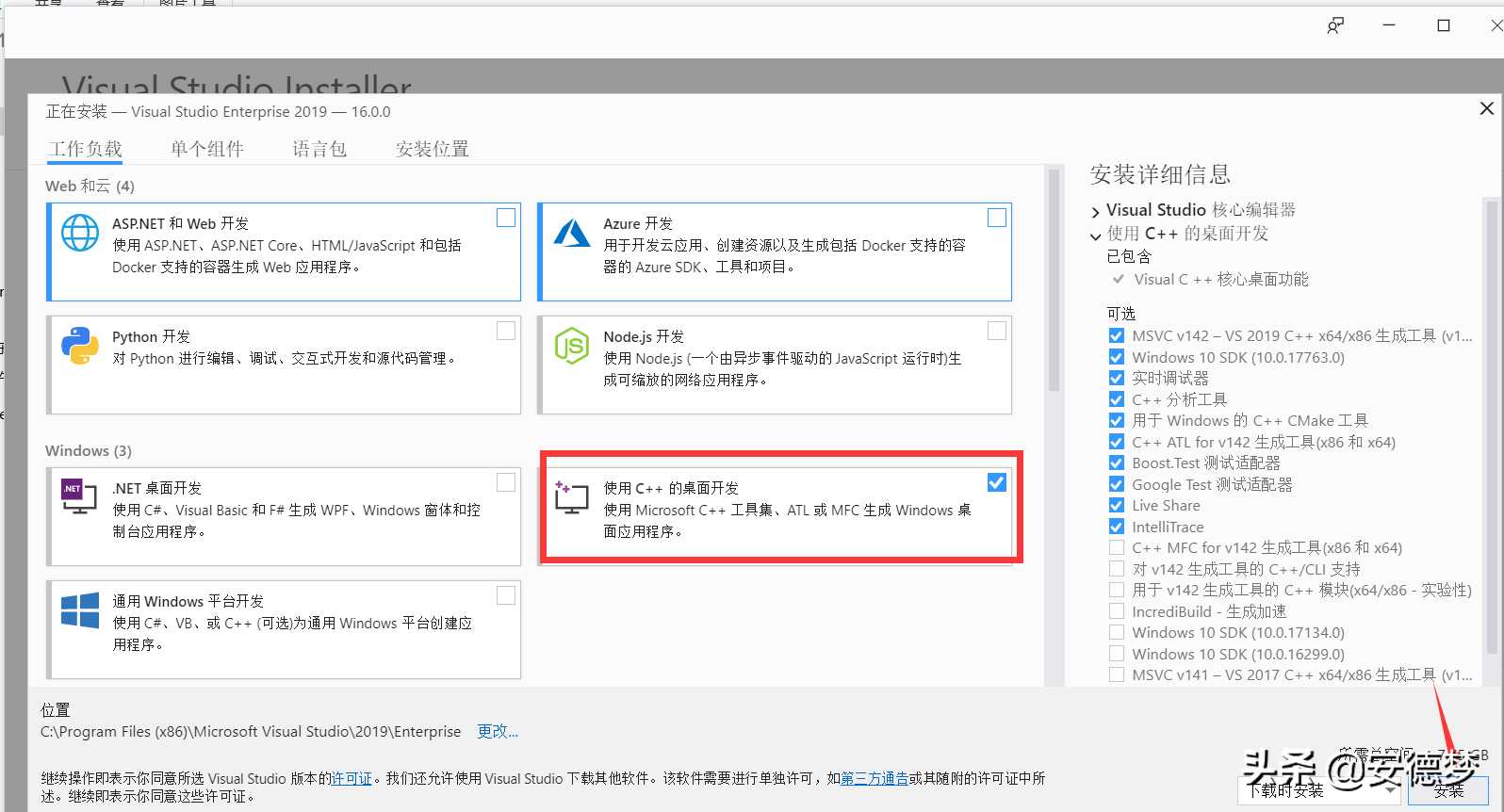Image resolution: width=1504 pixels, height=812 pixels.
Task: Open the 下载时安装 install mode dropdown
Action: point(1319,790)
